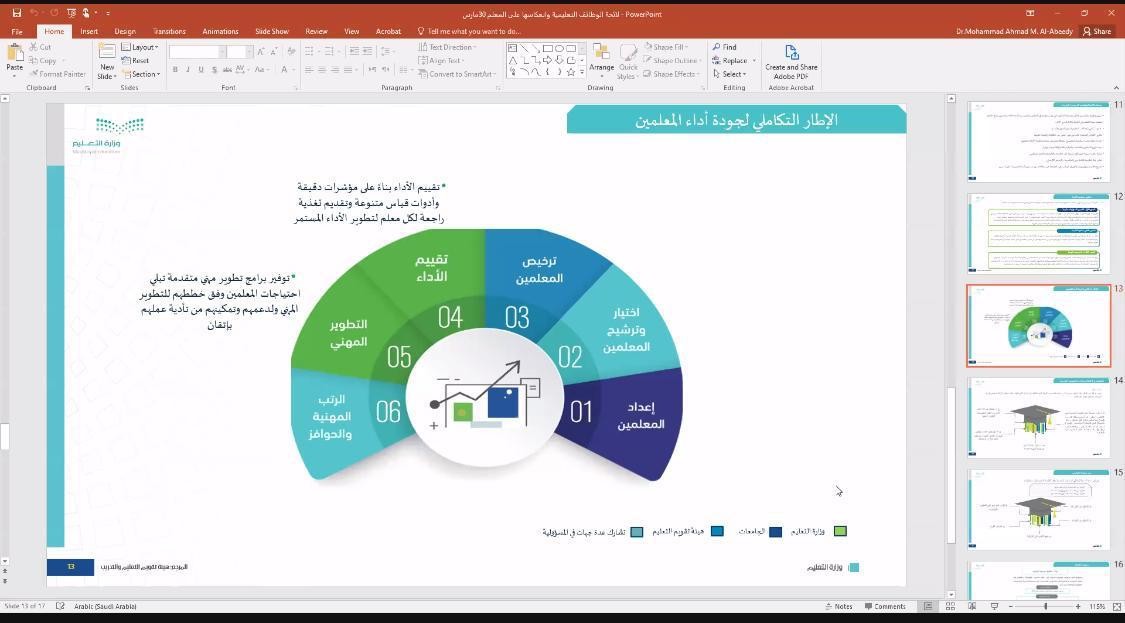Open the Section dropdown menu

coord(140,74)
